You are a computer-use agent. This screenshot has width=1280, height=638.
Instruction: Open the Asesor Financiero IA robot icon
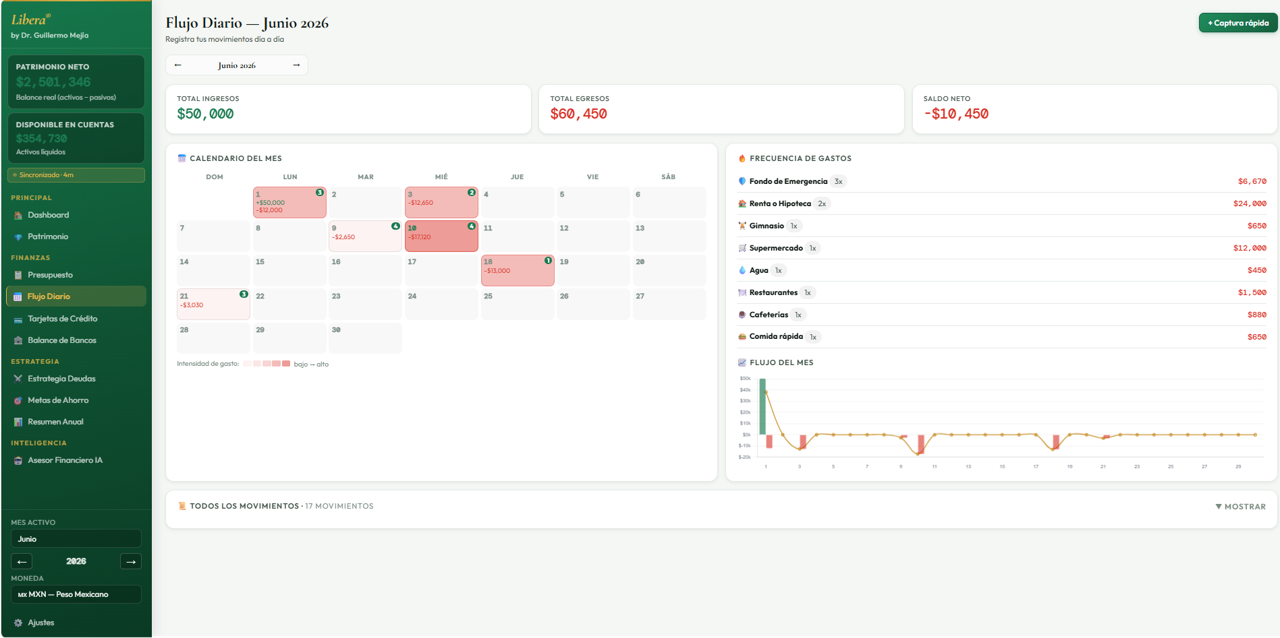(18, 461)
